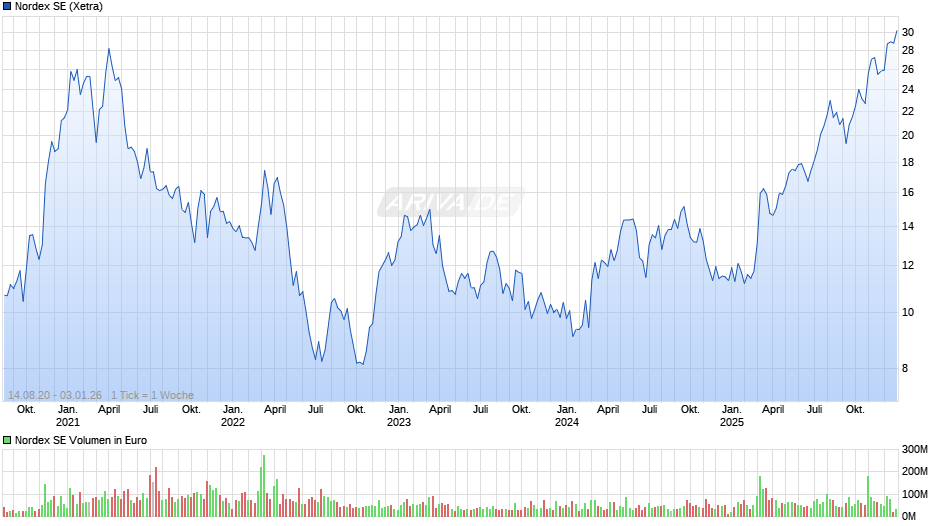940x526 pixels.
Task: Click the 'Jan. 2025' time axis label
Action: click(x=731, y=416)
